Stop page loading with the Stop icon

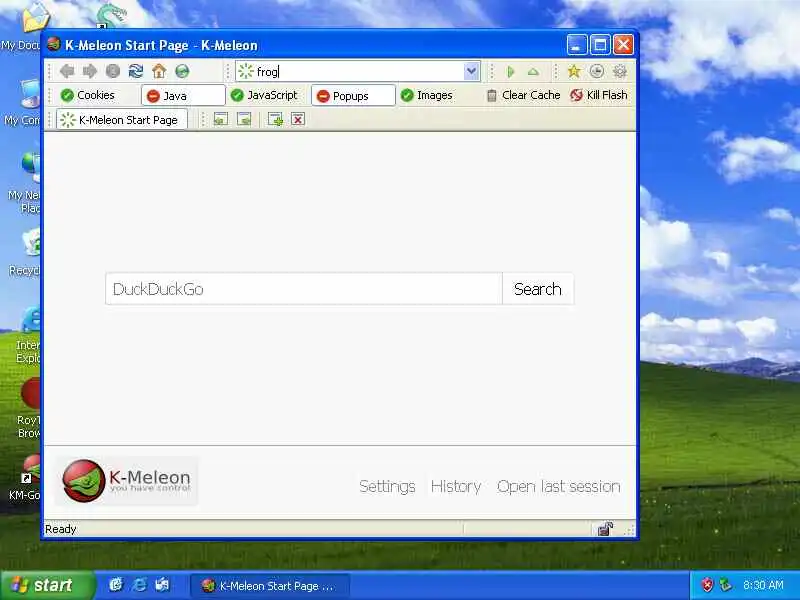(113, 71)
